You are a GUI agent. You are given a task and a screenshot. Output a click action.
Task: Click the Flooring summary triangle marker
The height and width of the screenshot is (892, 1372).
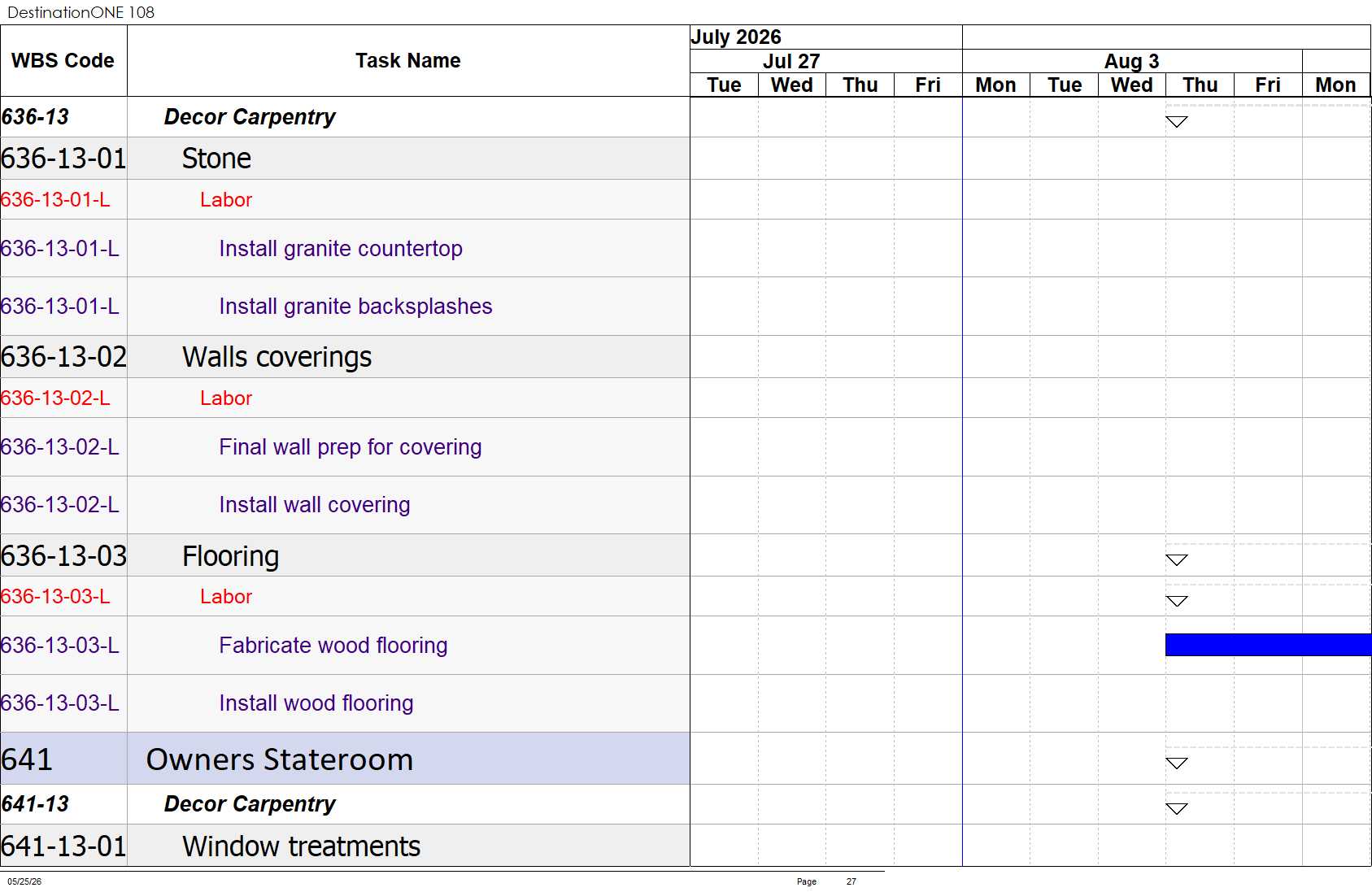click(1177, 559)
